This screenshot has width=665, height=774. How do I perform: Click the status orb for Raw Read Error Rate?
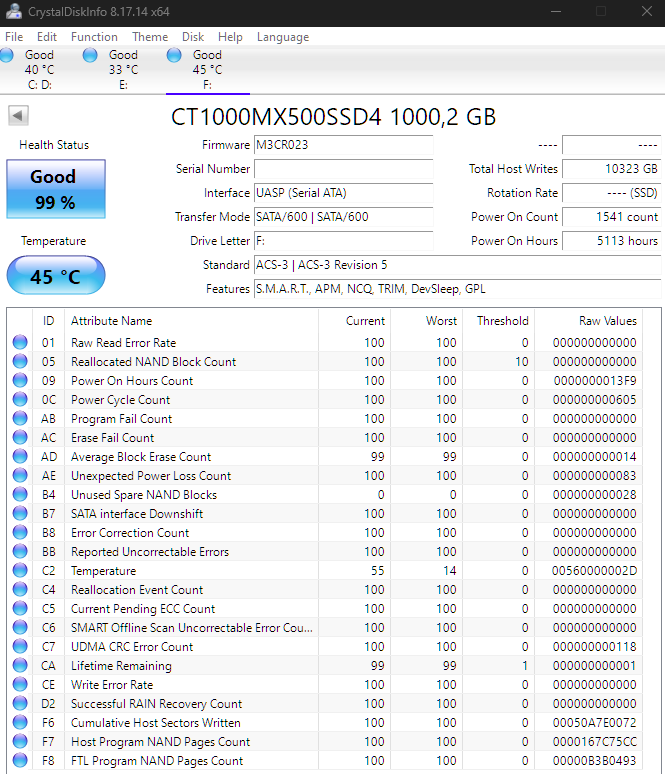(20, 342)
